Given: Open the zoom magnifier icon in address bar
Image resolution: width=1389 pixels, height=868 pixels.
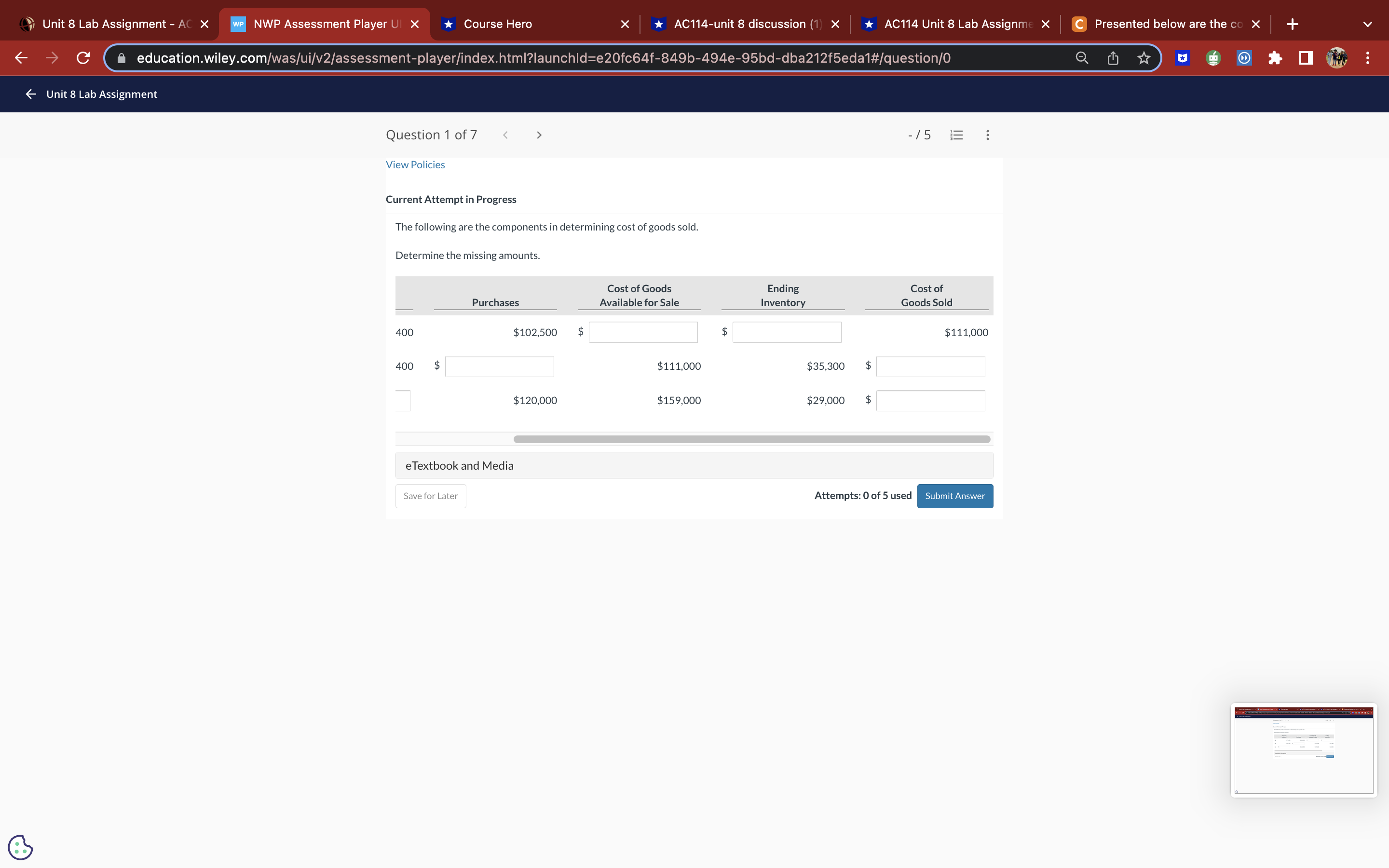Looking at the screenshot, I should (x=1081, y=58).
